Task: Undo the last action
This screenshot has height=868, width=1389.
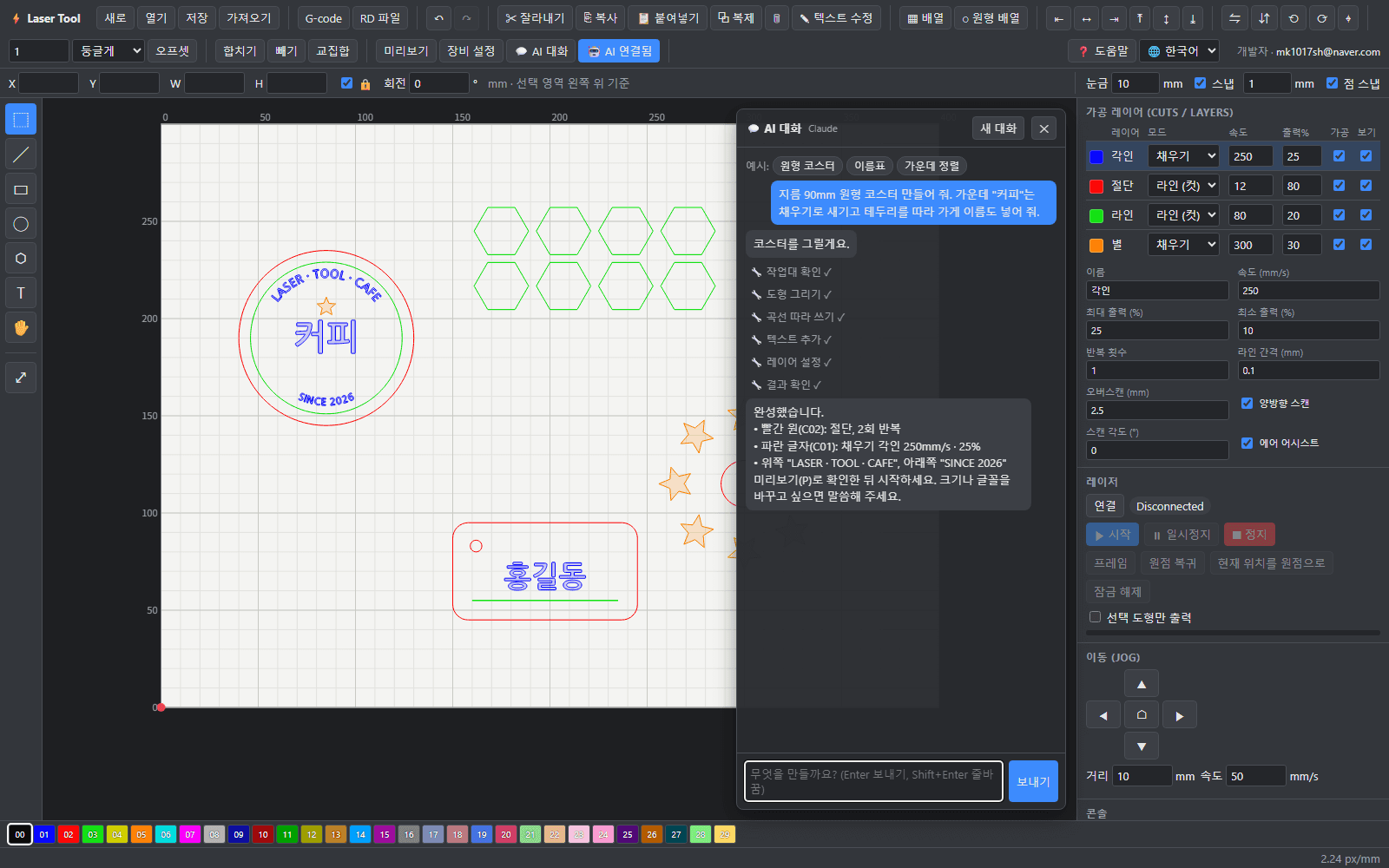Action: point(439,18)
